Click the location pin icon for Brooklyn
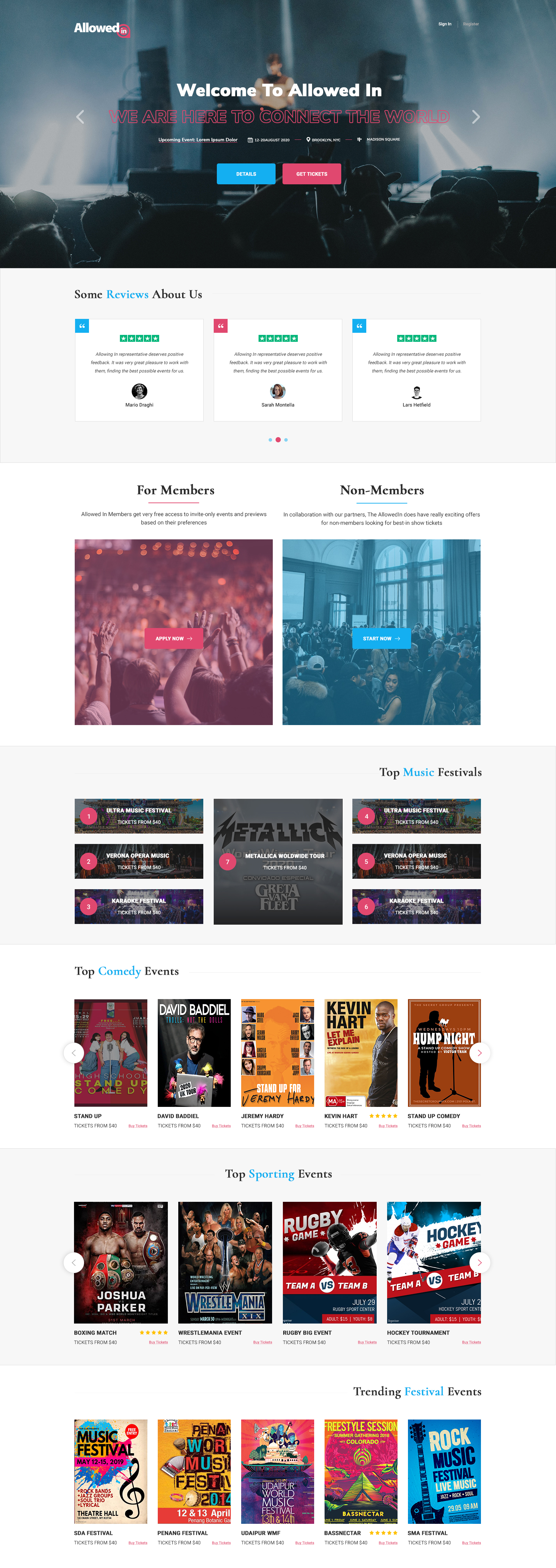This screenshot has height=1568, width=556. point(309,139)
